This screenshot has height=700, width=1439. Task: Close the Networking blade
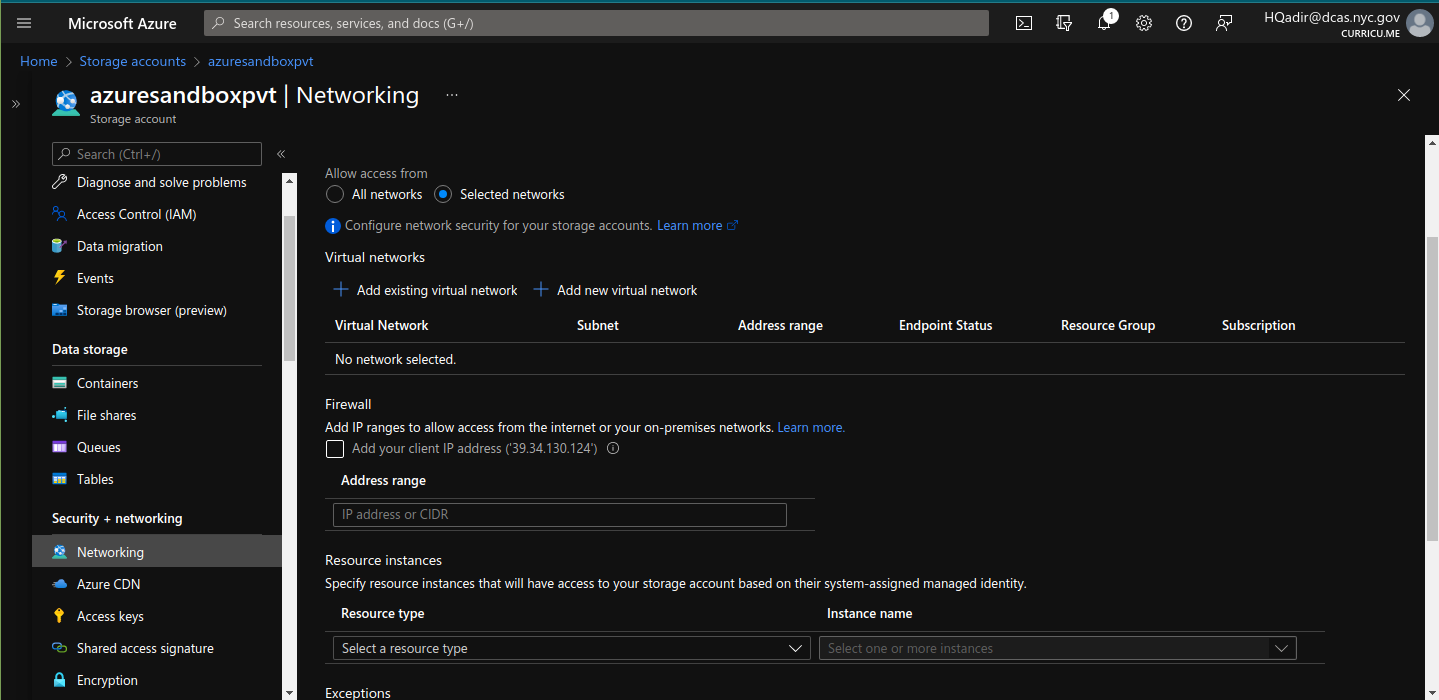coord(1404,95)
